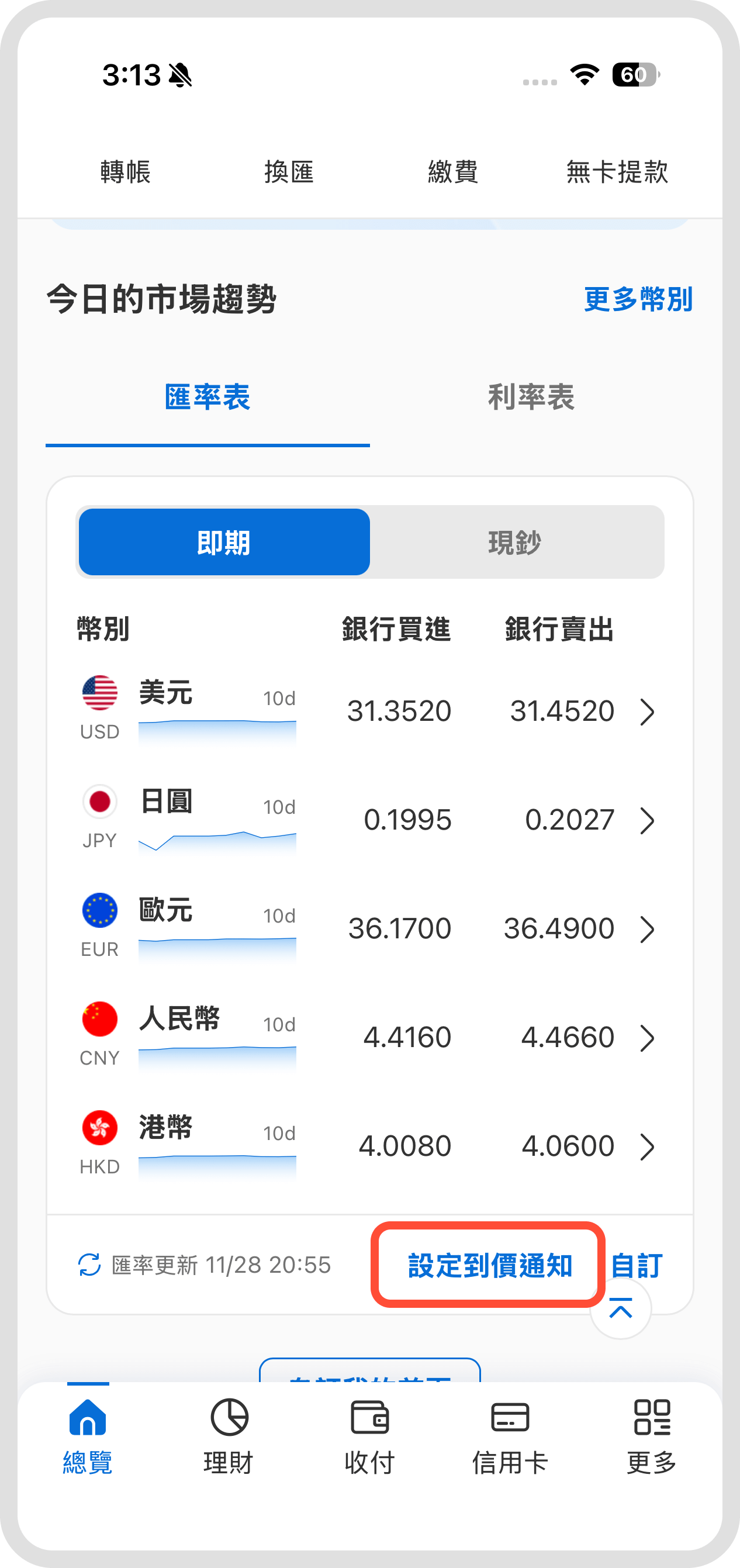Tap the 自訂 link
The width and height of the screenshot is (740, 1568).
coord(637,1266)
